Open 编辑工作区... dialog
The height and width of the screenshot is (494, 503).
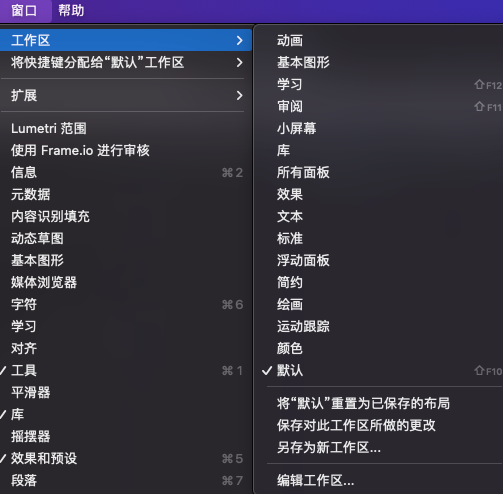tap(379, 480)
